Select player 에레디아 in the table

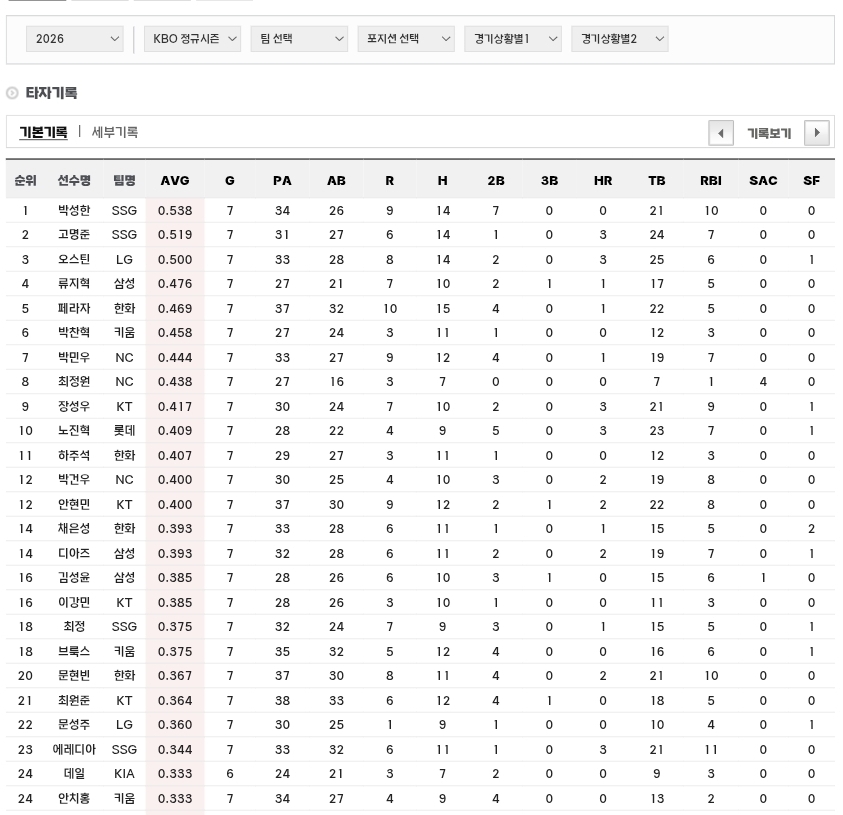74,750
